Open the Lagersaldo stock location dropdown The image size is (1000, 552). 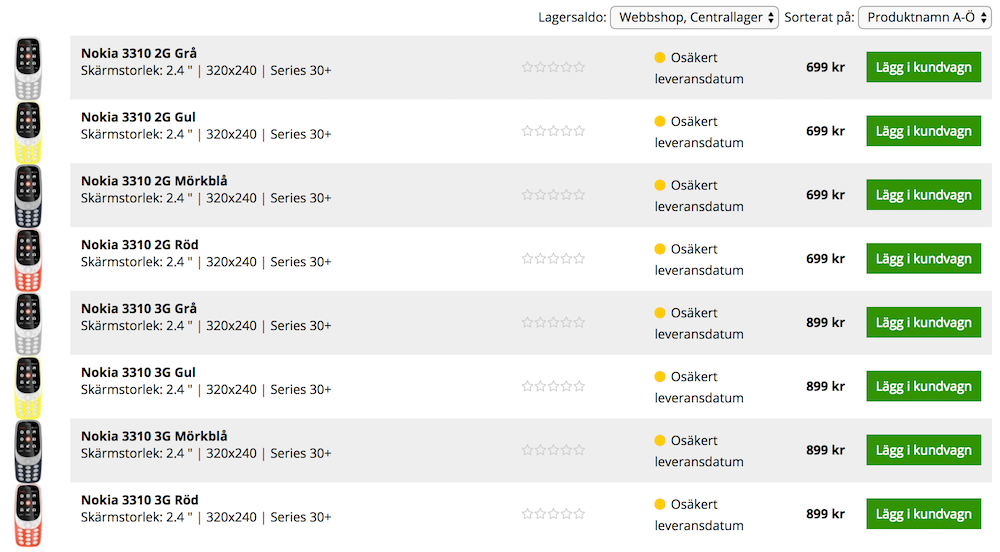[694, 17]
